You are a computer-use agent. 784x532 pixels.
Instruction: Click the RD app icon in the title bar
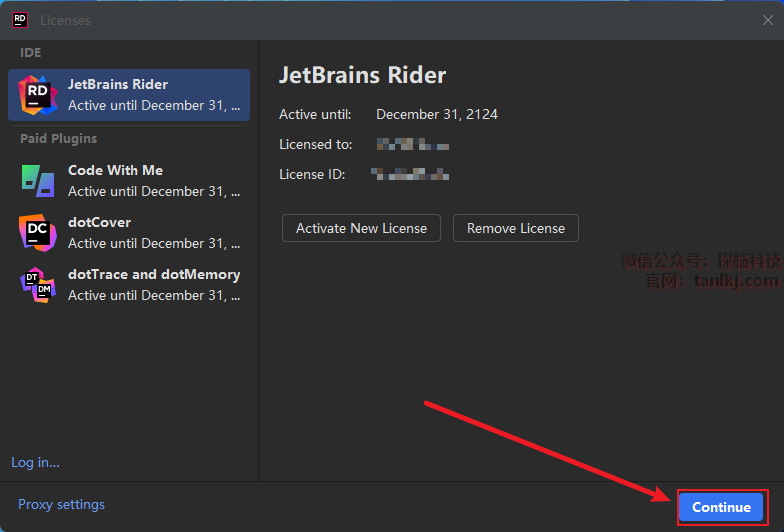[19, 19]
